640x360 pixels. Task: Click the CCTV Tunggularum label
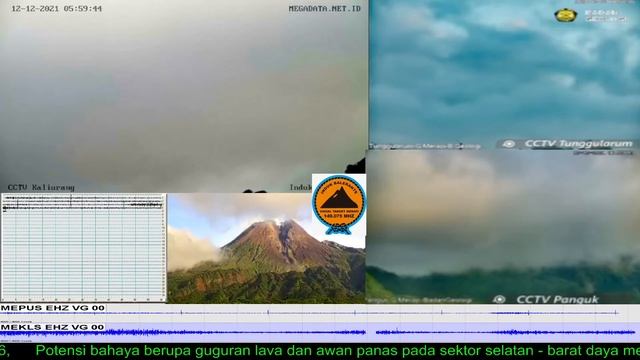578,144
